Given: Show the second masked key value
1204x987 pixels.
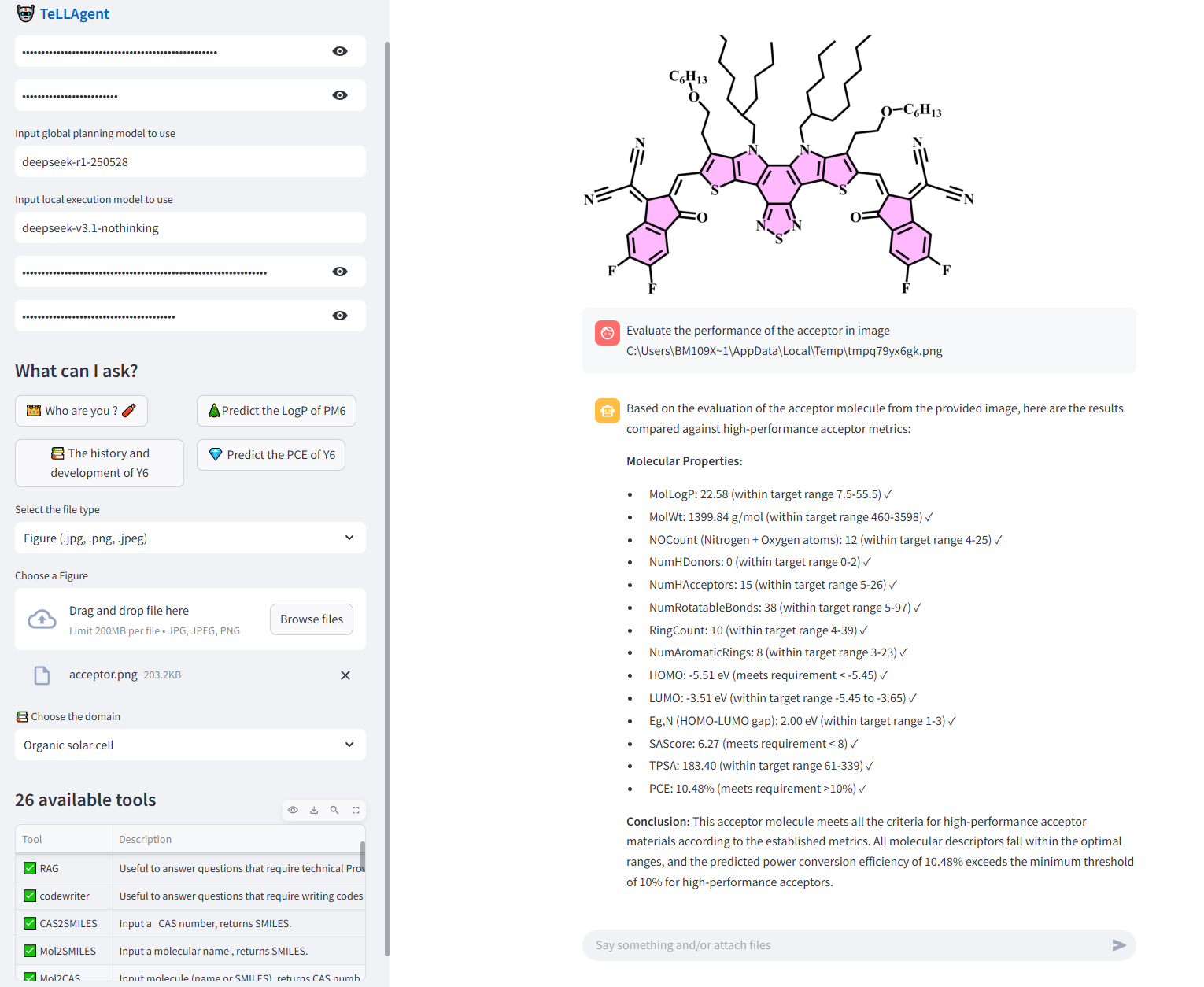Looking at the screenshot, I should coord(340,95).
